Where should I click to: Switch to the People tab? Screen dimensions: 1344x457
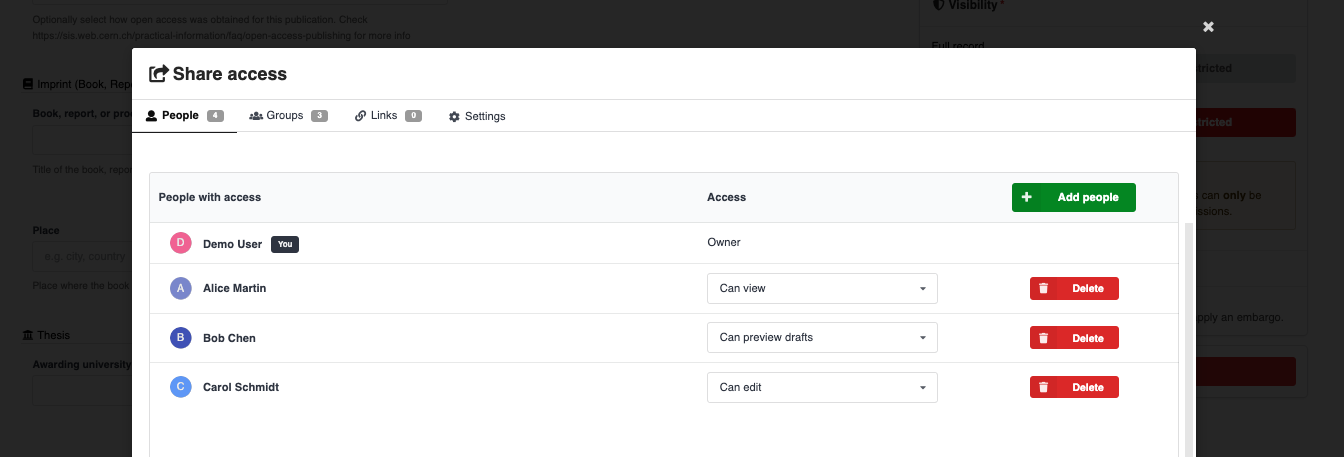pos(185,116)
